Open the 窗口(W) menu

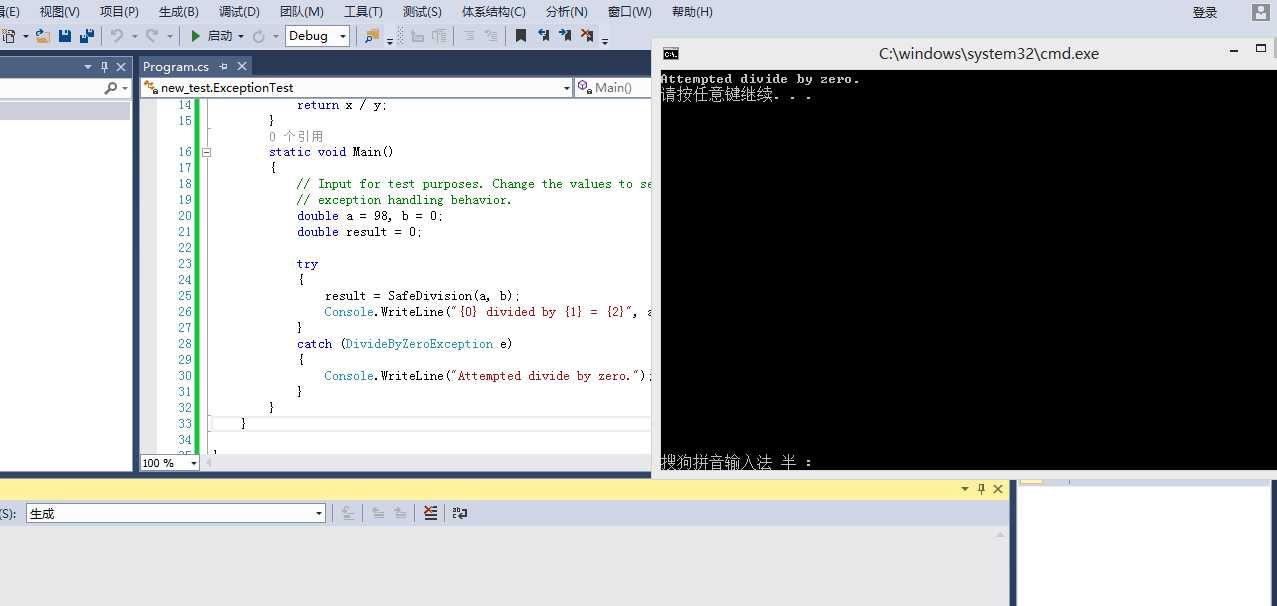click(629, 12)
